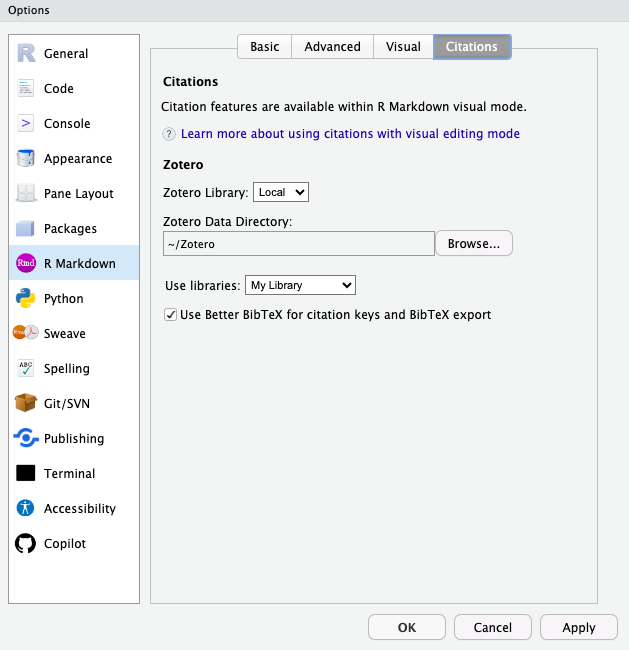This screenshot has height=650, width=629.
Task: Click the Apply button
Action: pos(579,627)
